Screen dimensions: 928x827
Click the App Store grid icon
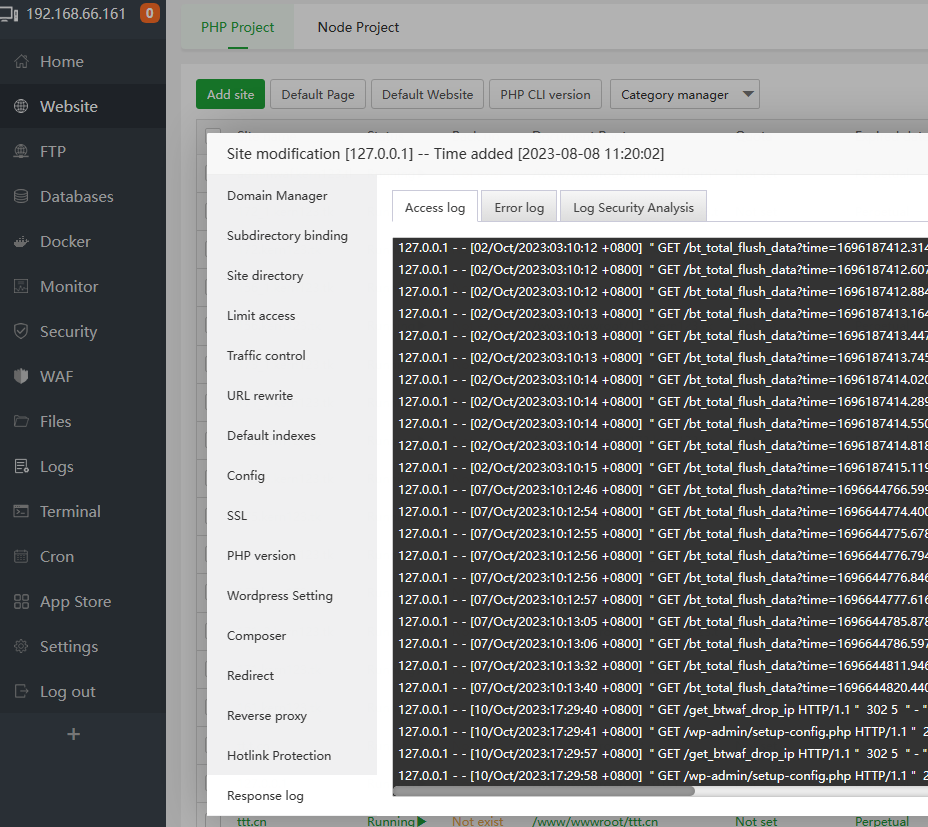21,601
